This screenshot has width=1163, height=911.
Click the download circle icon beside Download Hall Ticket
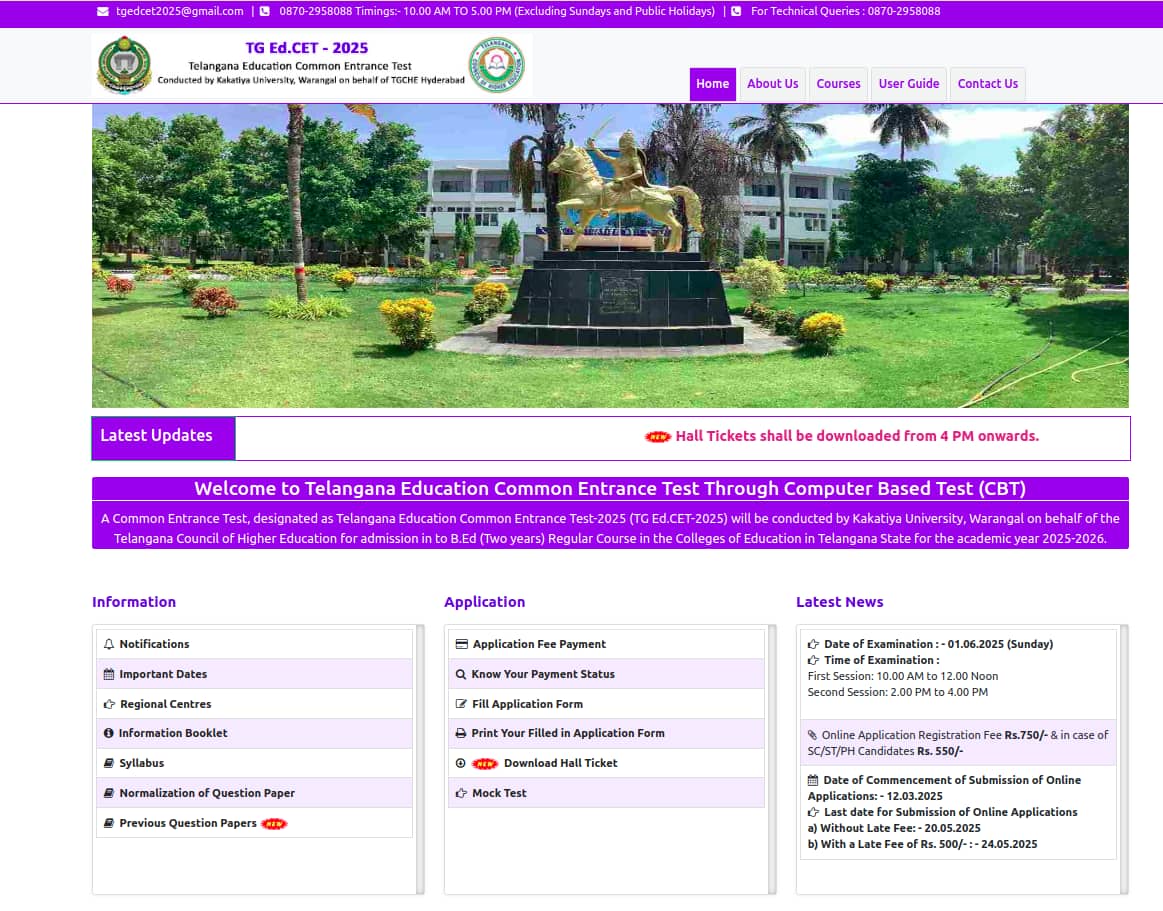pyautogui.click(x=461, y=763)
